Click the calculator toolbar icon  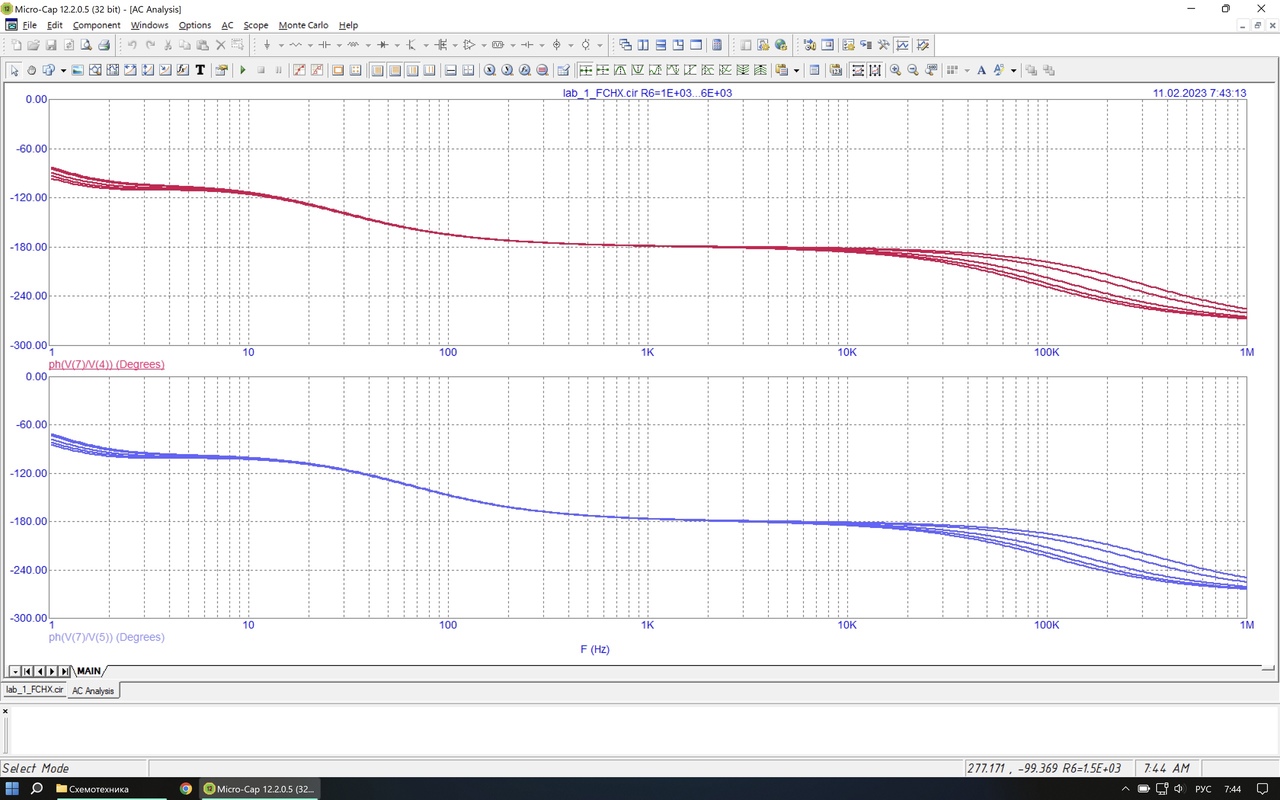click(x=717, y=45)
